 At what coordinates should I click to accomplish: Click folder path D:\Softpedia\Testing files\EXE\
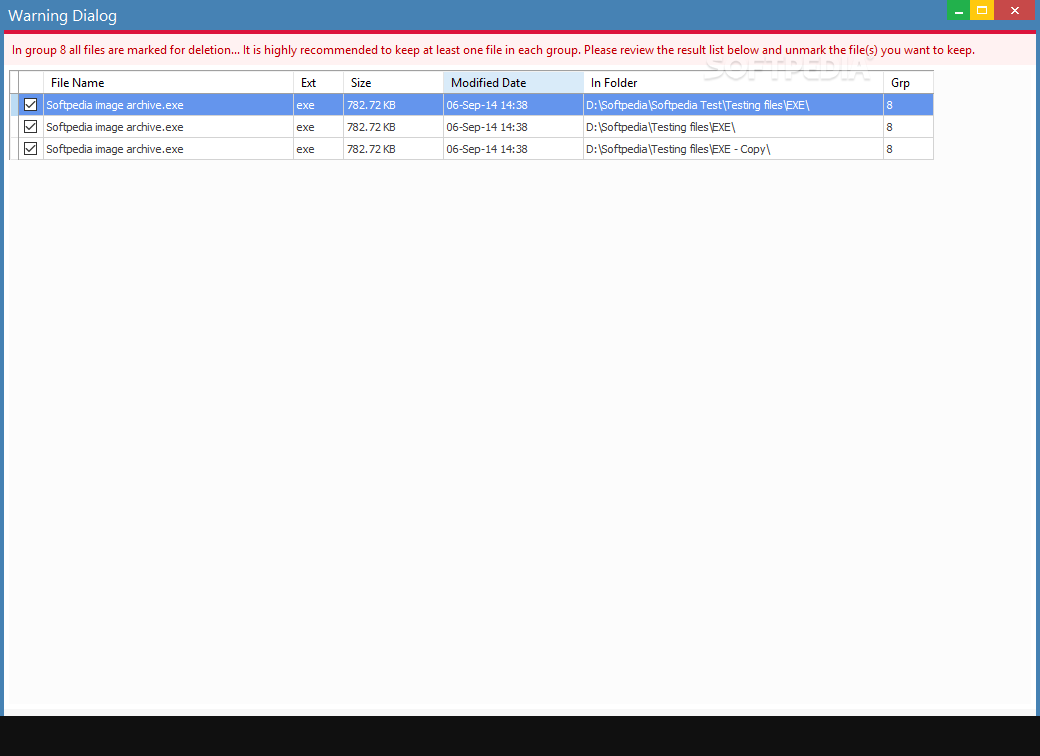(661, 127)
